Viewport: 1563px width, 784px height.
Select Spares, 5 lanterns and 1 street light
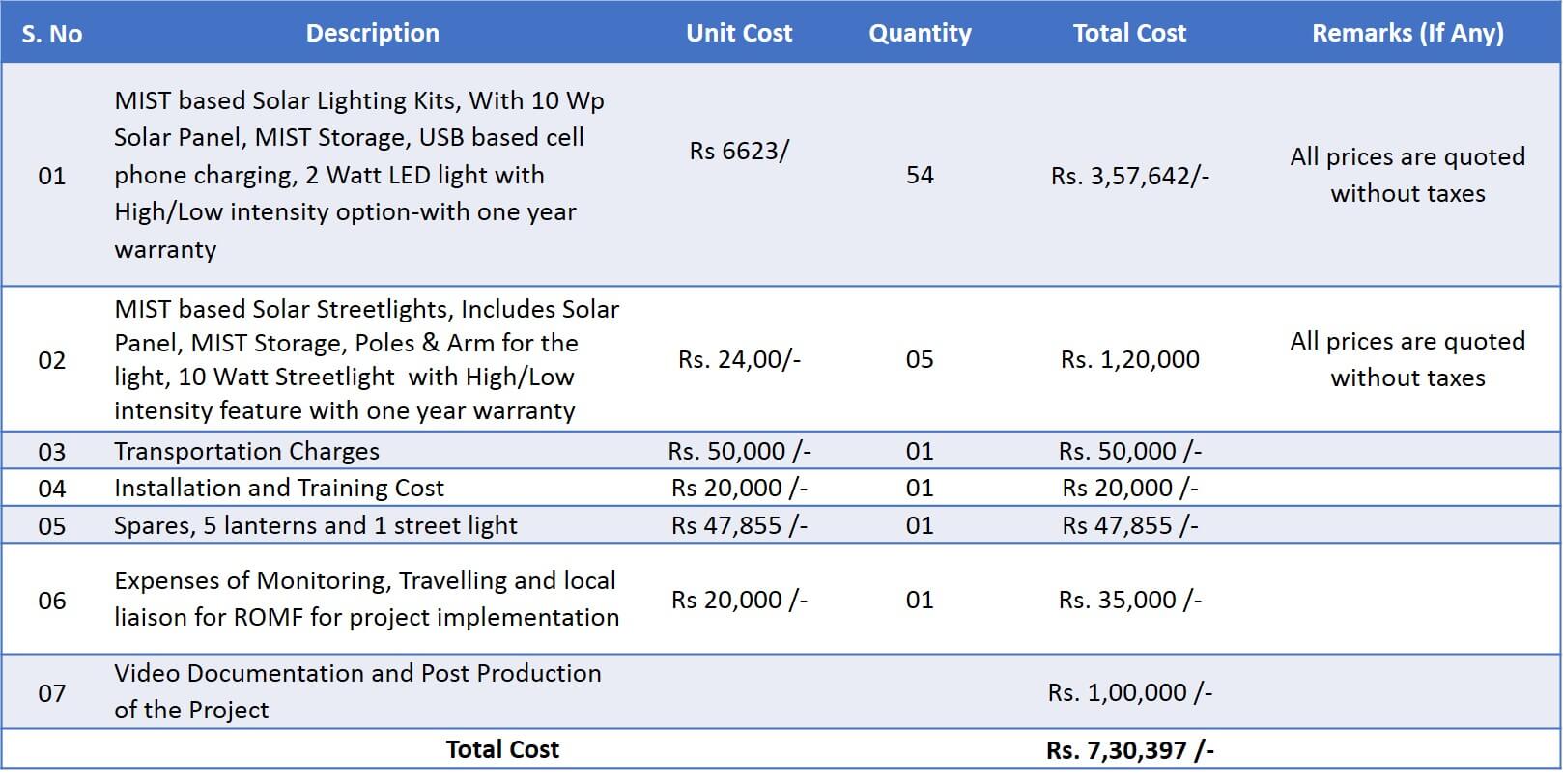(316, 526)
